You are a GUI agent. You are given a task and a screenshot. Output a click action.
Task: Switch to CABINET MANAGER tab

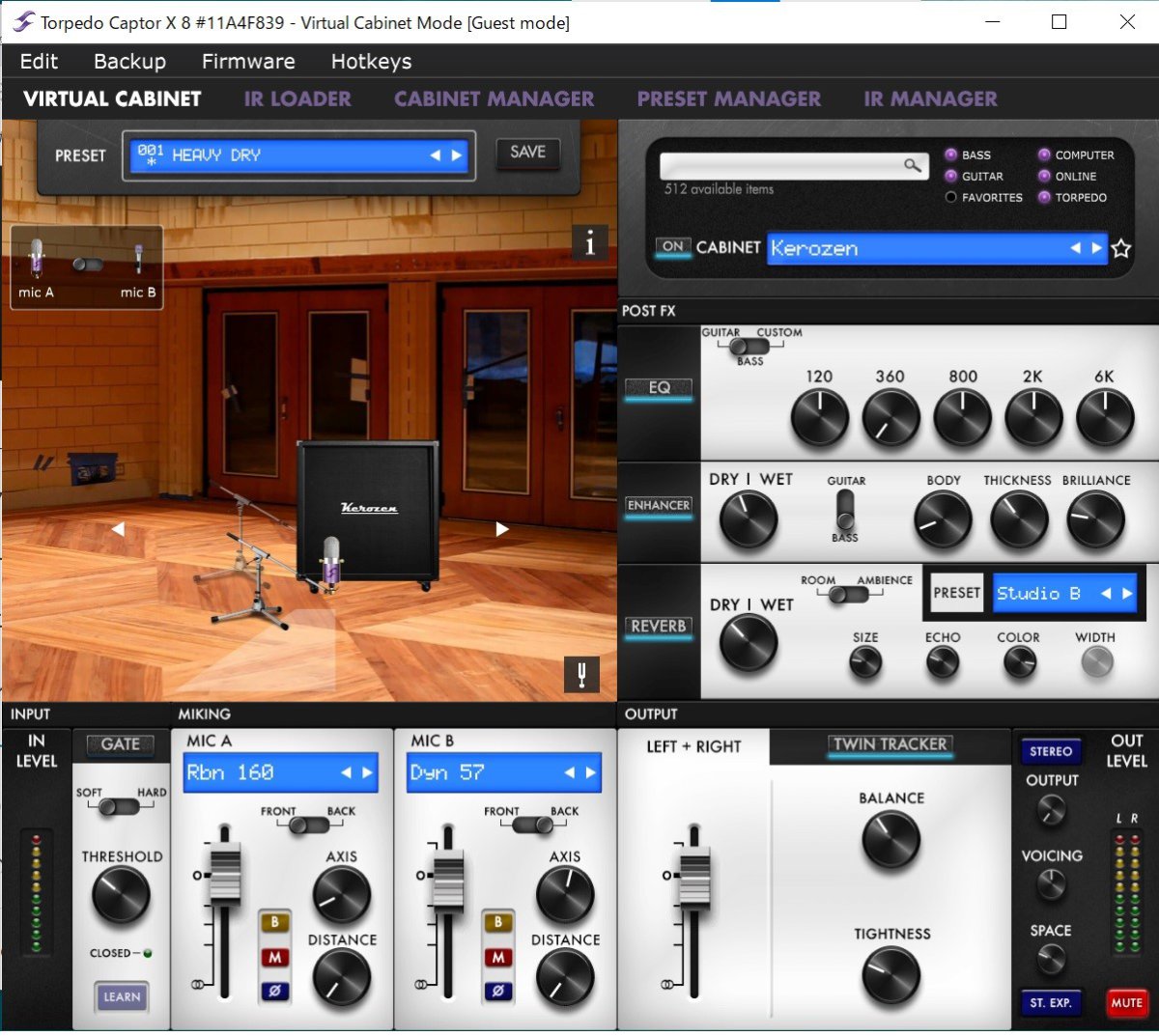[x=494, y=98]
